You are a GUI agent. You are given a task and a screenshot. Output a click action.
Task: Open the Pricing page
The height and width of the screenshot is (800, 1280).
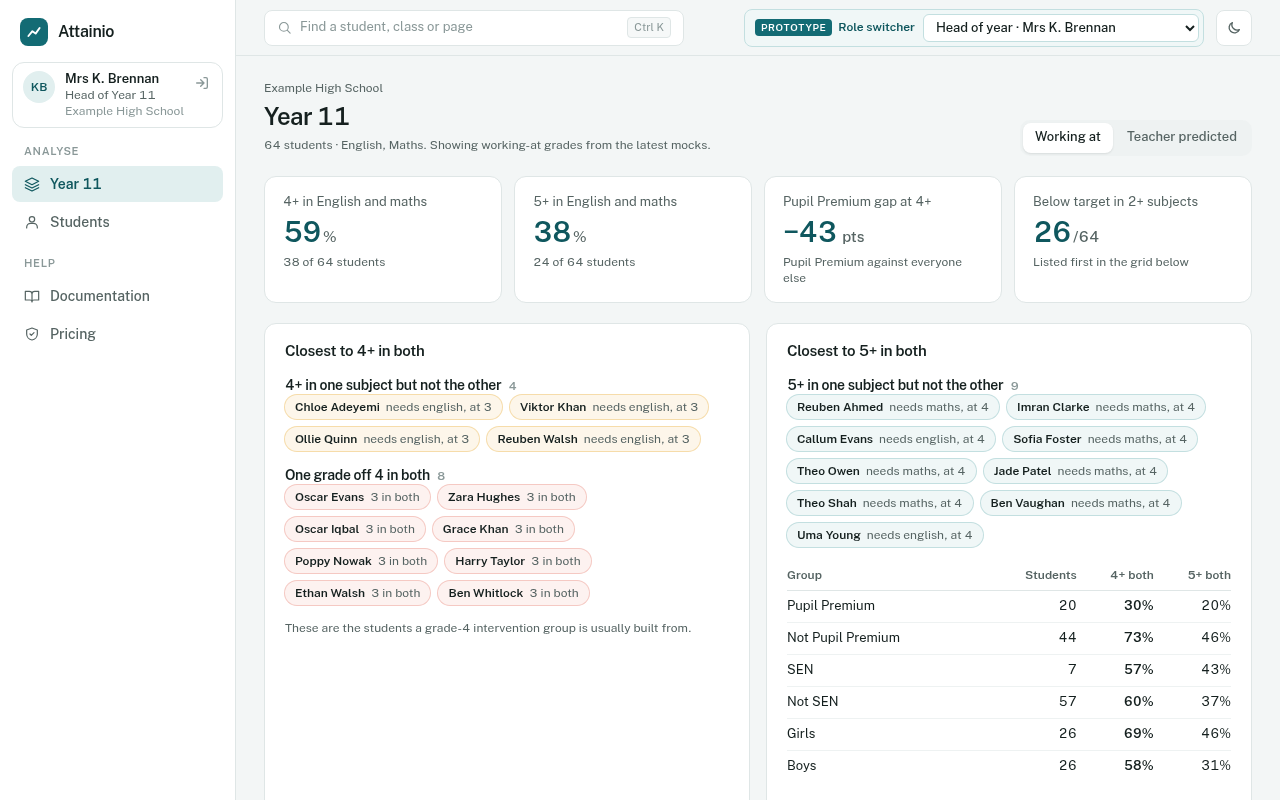click(117, 334)
